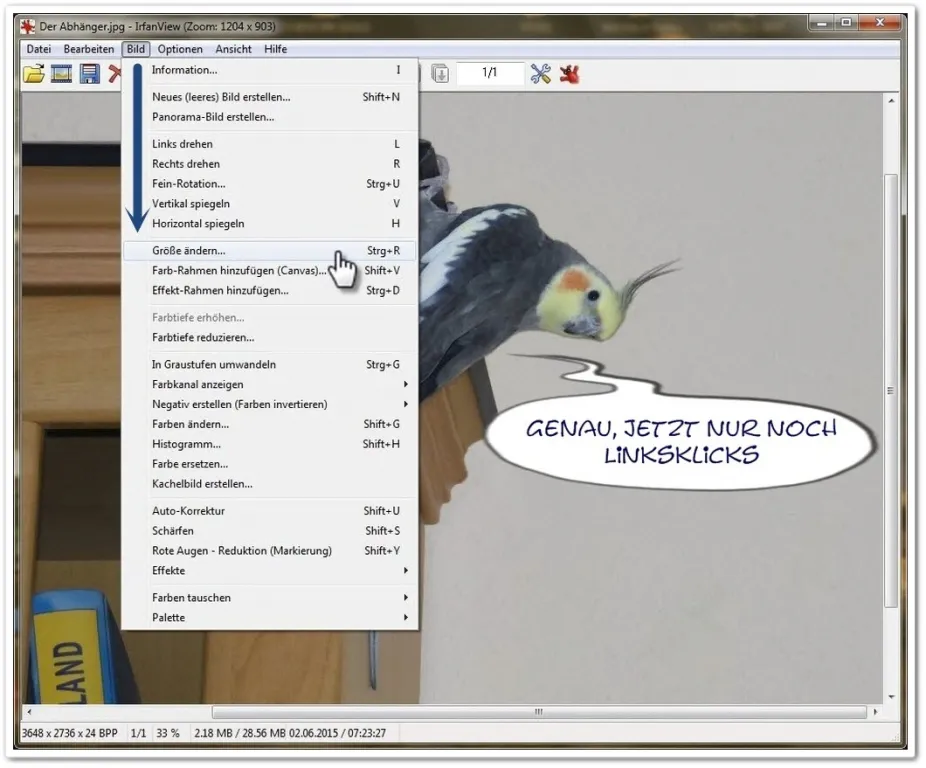The image size is (926, 768).
Task: Expand the Palette submenu
Action: point(270,618)
